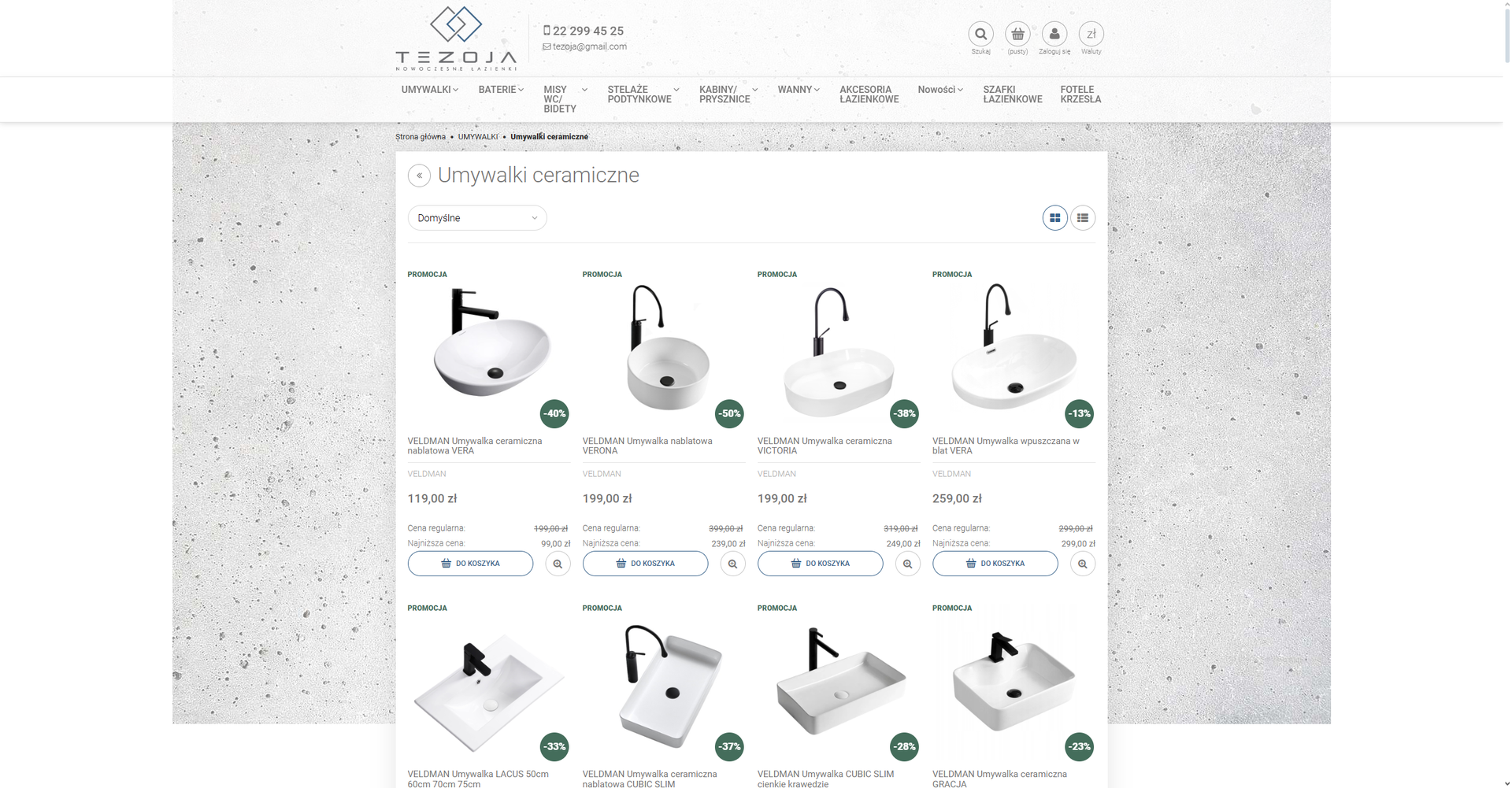Open the search (Szukaj) icon
The width and height of the screenshot is (1512, 788).
[x=980, y=34]
